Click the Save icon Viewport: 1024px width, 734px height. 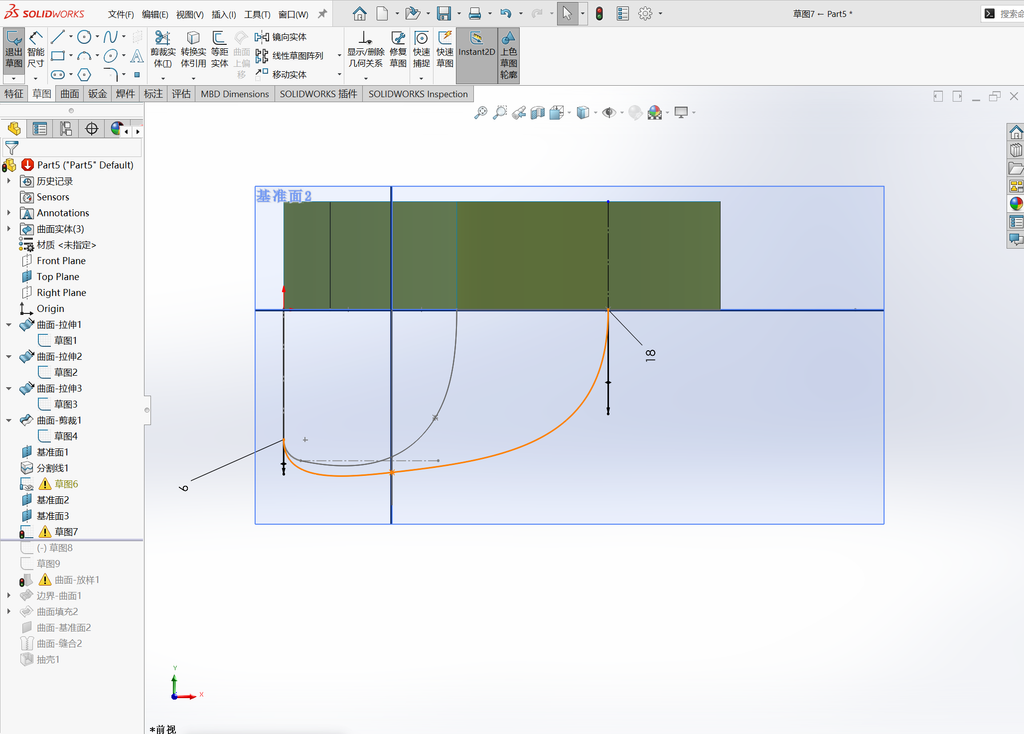click(443, 13)
